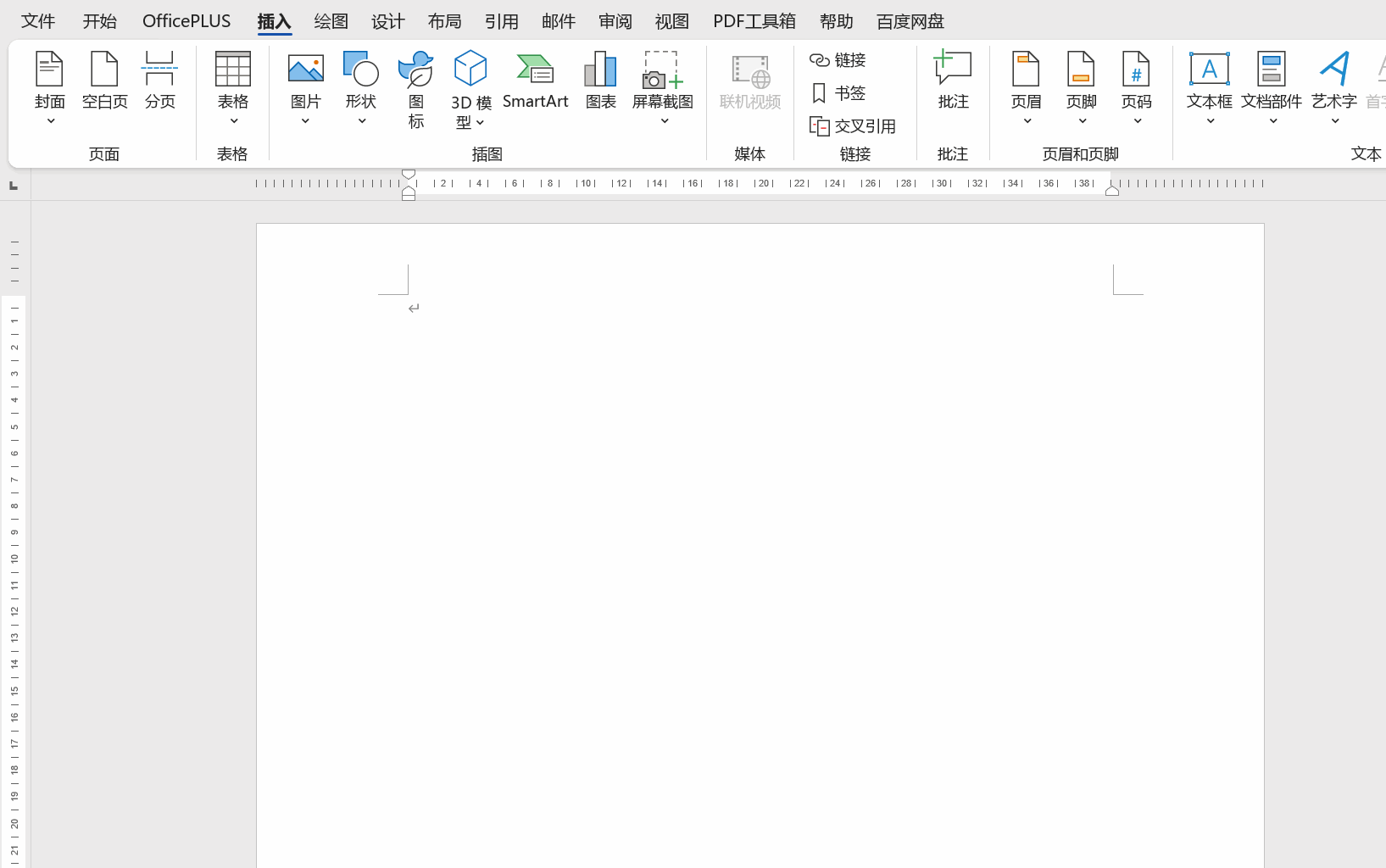Open the table (表格) dropdown

click(233, 121)
